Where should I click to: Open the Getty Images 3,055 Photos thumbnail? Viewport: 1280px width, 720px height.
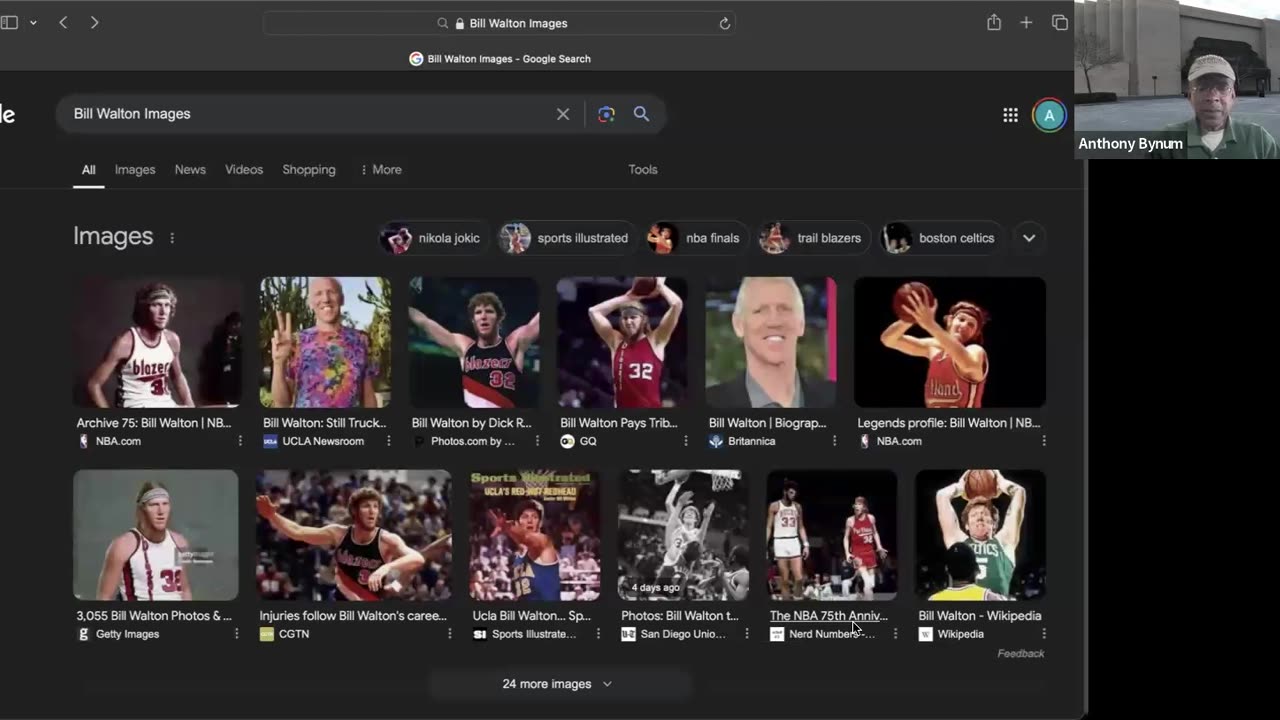click(x=156, y=535)
